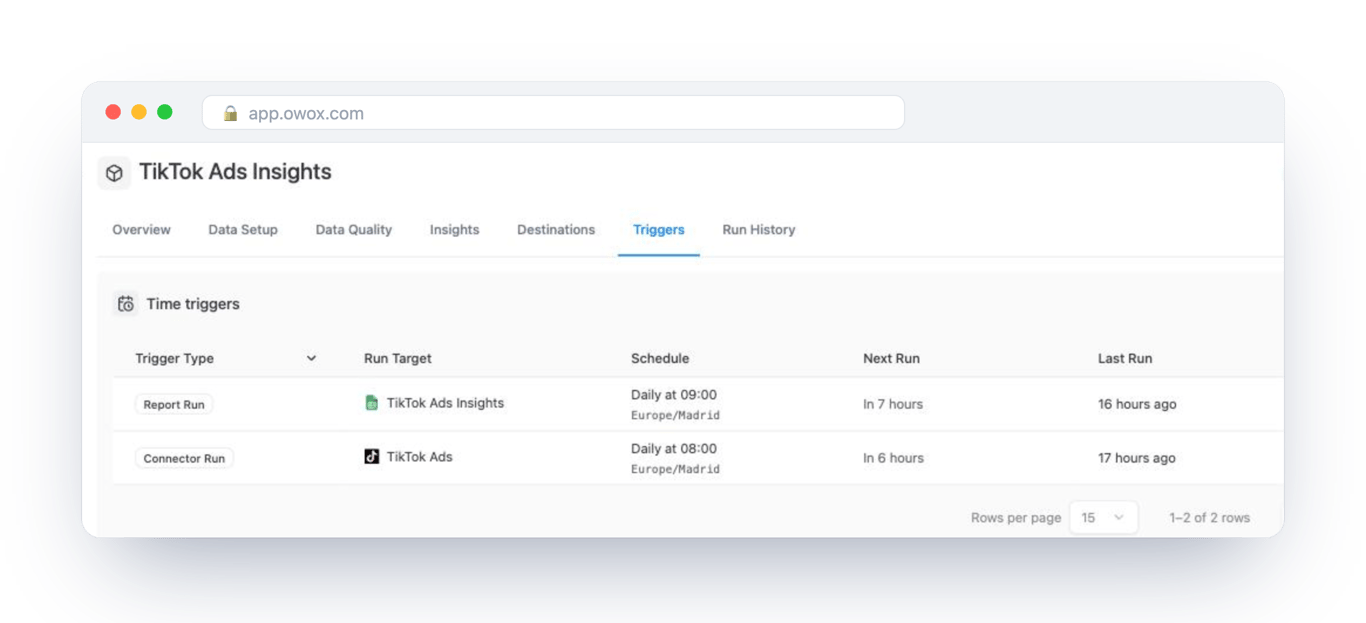Click the Time triggers section heading
This screenshot has width=1366, height=623.
[193, 304]
